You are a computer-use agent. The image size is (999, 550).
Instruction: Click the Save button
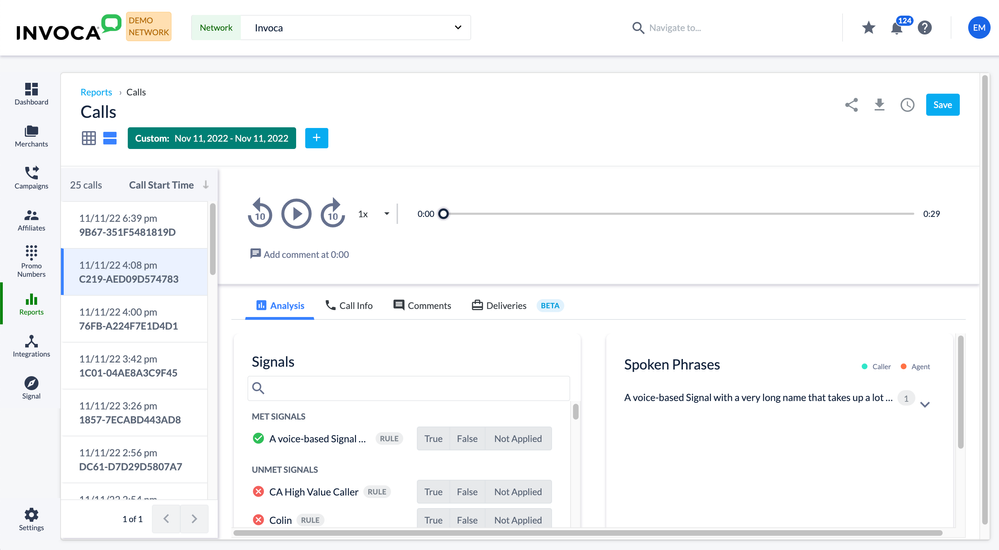tap(942, 105)
